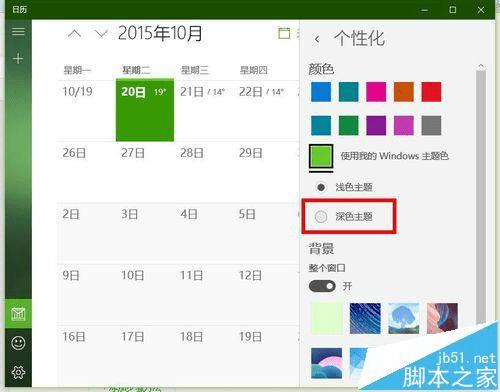Go to next month with down arrow
500x392 pixels.
(x=101, y=33)
